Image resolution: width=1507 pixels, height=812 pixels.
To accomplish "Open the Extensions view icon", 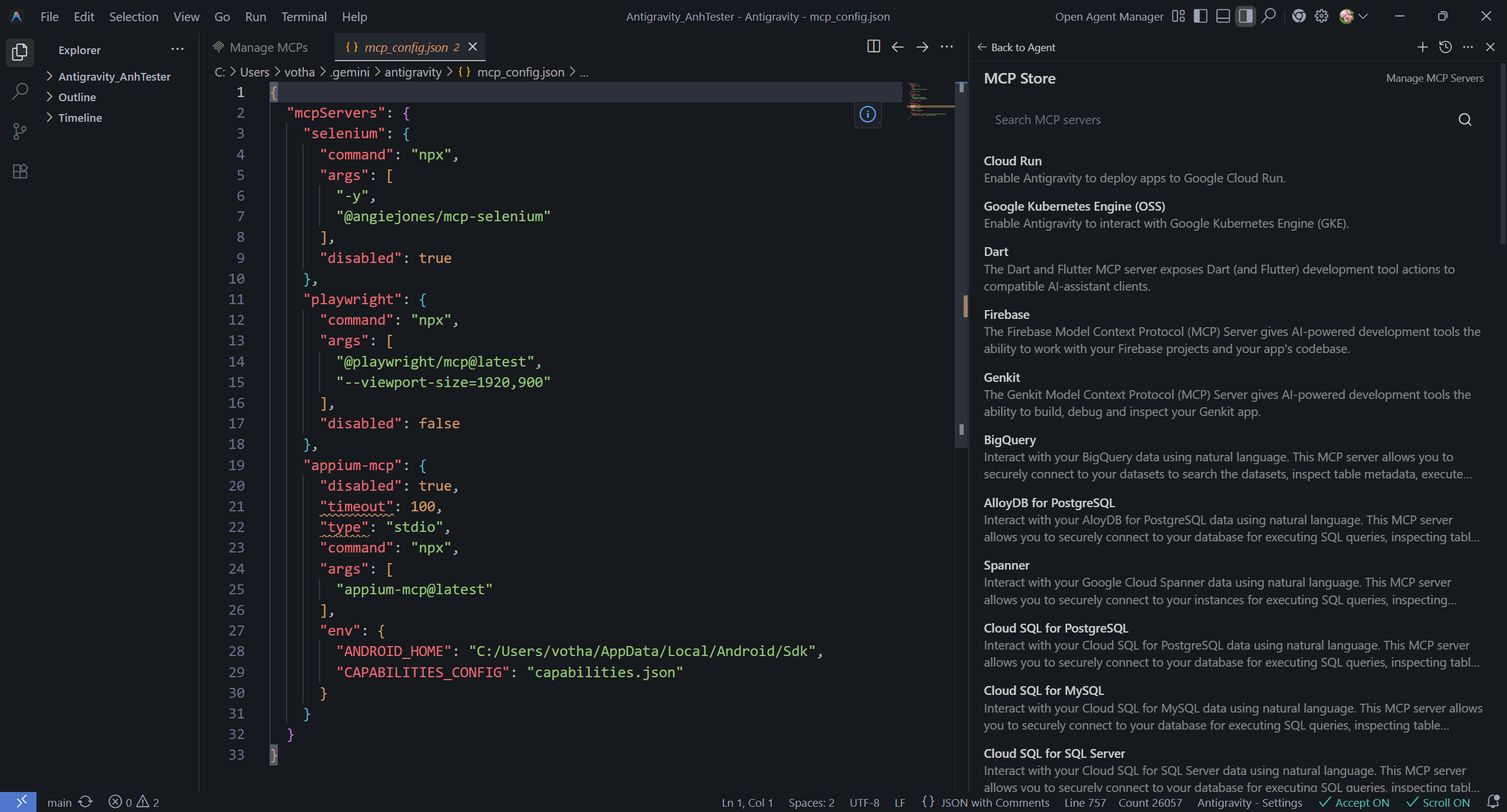I will 20,171.
